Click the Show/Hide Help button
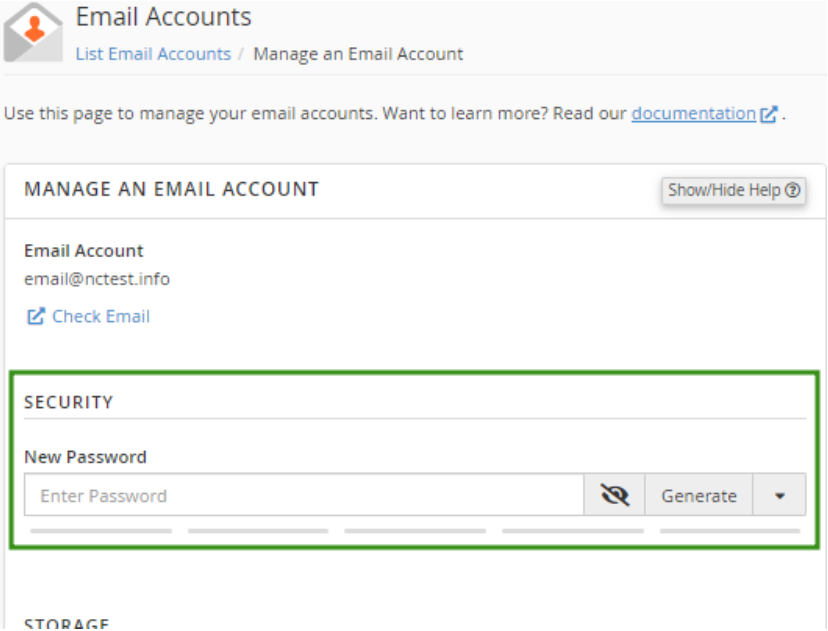The height and width of the screenshot is (631, 828). click(x=733, y=190)
